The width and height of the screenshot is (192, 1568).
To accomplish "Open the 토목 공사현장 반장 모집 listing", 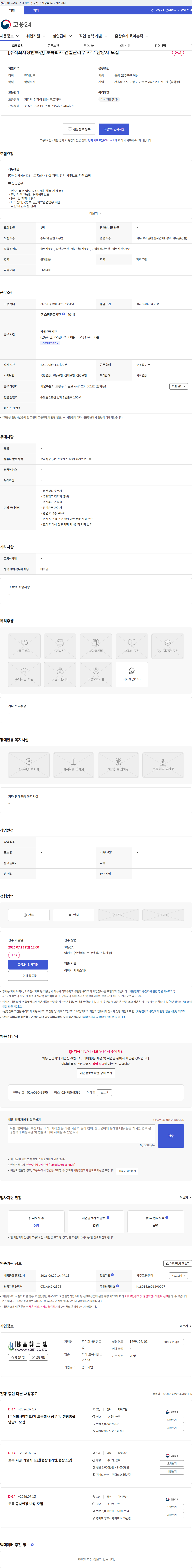I will tap(26, 1504).
